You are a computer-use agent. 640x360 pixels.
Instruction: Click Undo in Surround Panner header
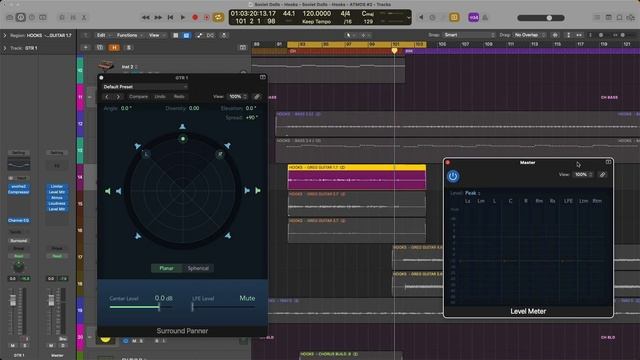160,97
